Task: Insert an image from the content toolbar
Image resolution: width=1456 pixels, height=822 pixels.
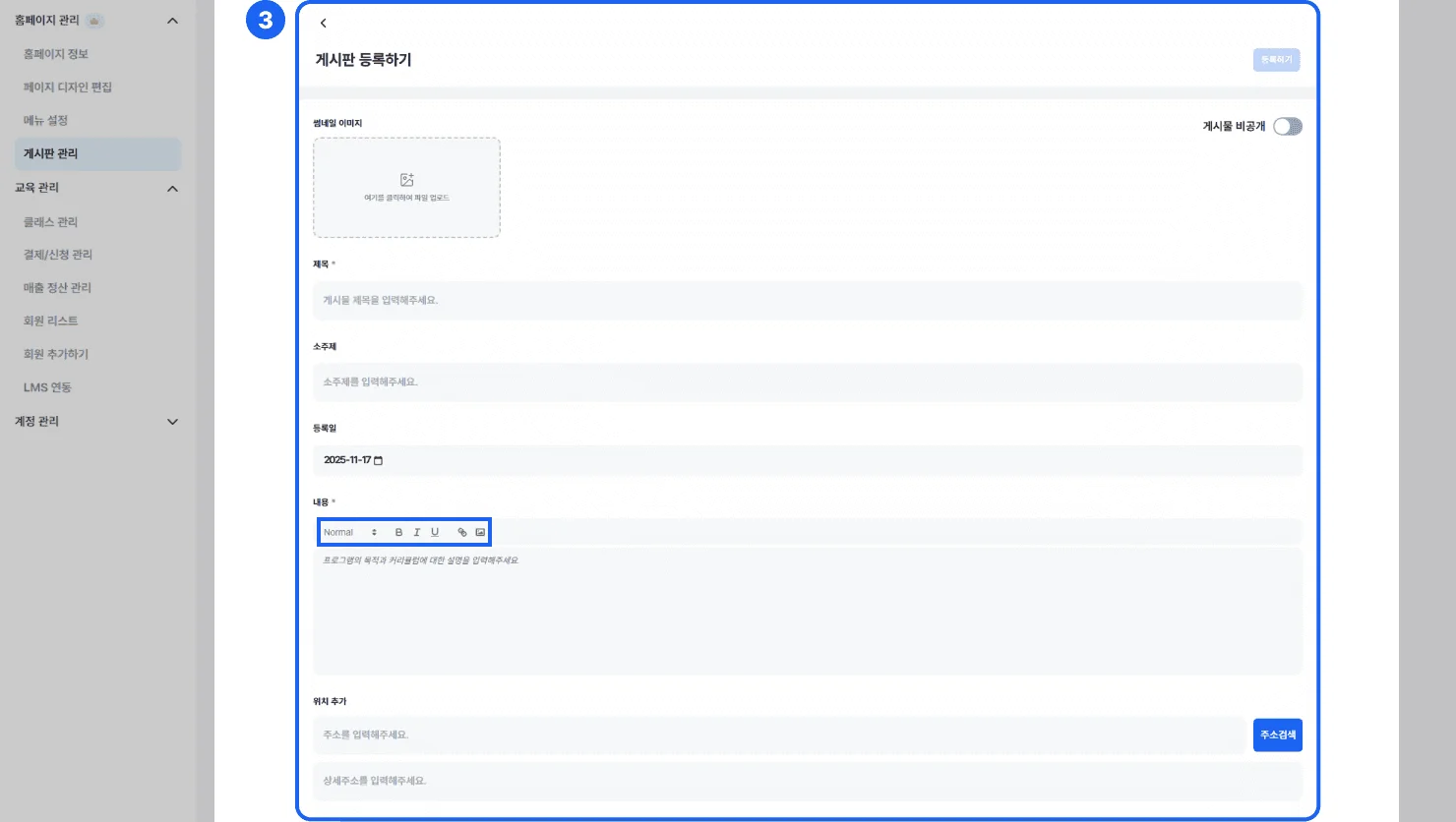Action: click(x=480, y=533)
